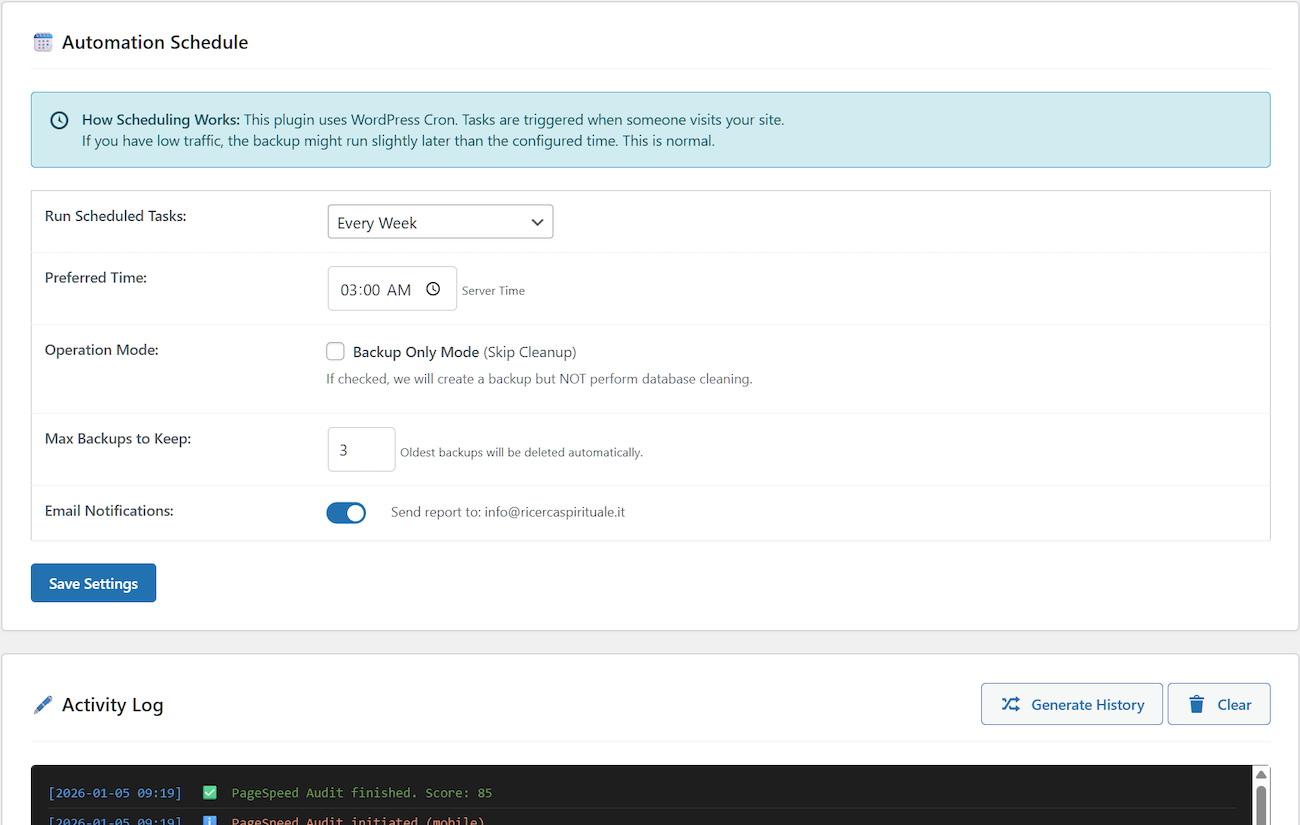Select the AM/PM segment of Preferred Time
This screenshot has height=825, width=1300.
399,290
